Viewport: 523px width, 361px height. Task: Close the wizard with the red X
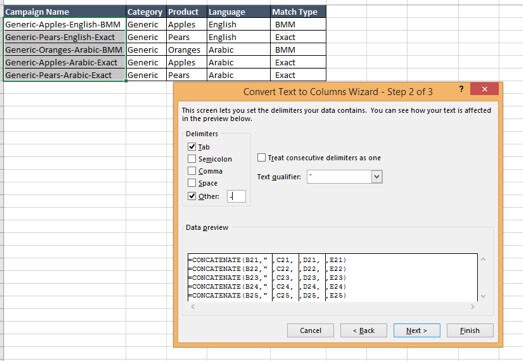484,89
